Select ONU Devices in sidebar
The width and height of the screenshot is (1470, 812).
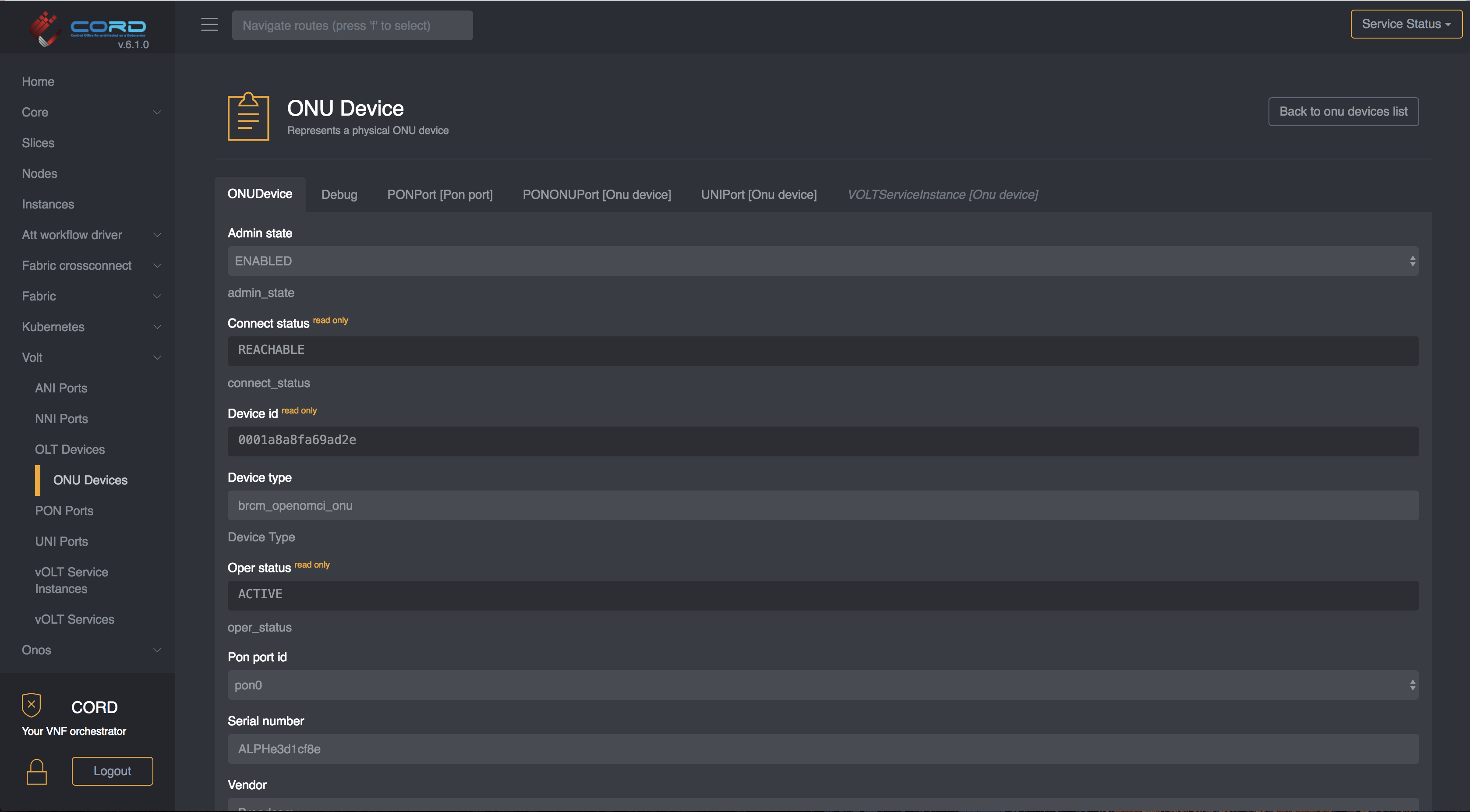[90, 480]
